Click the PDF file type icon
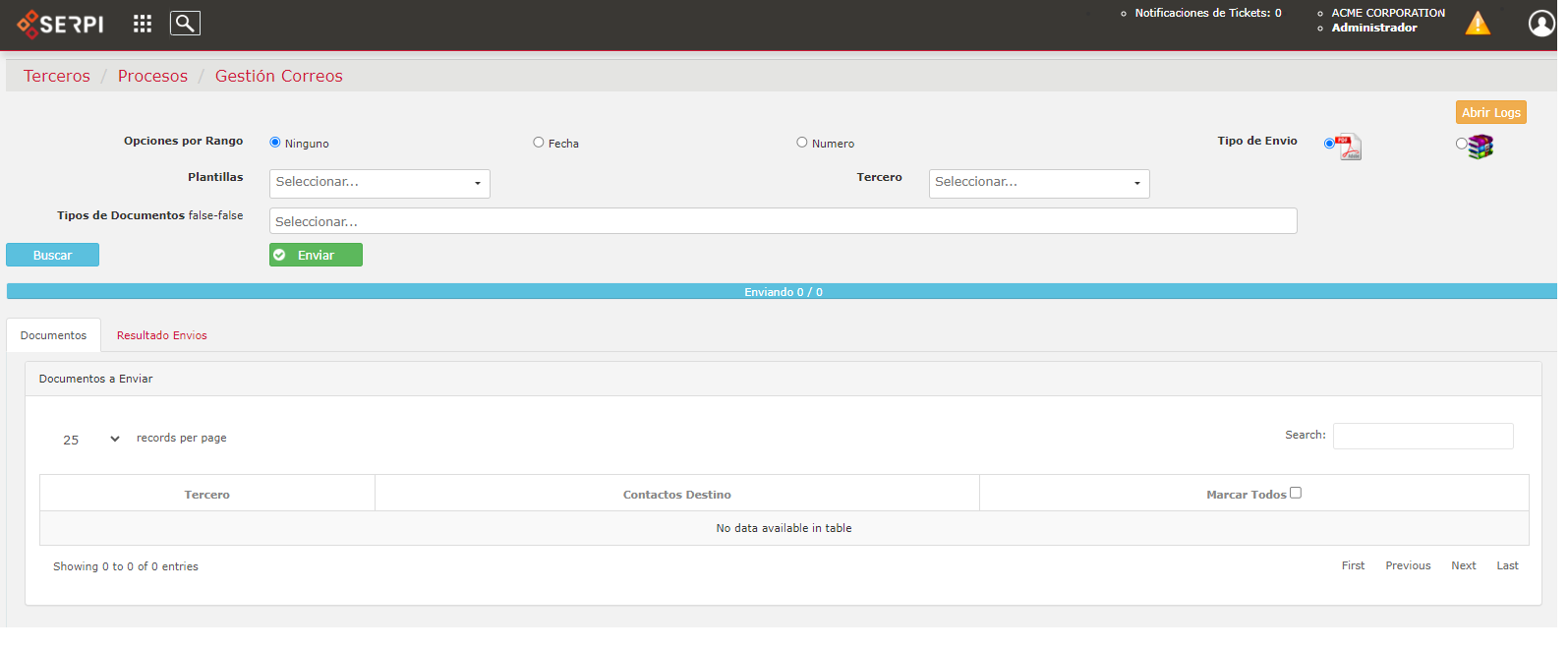Screen dimensions: 1568x650 1349,147
